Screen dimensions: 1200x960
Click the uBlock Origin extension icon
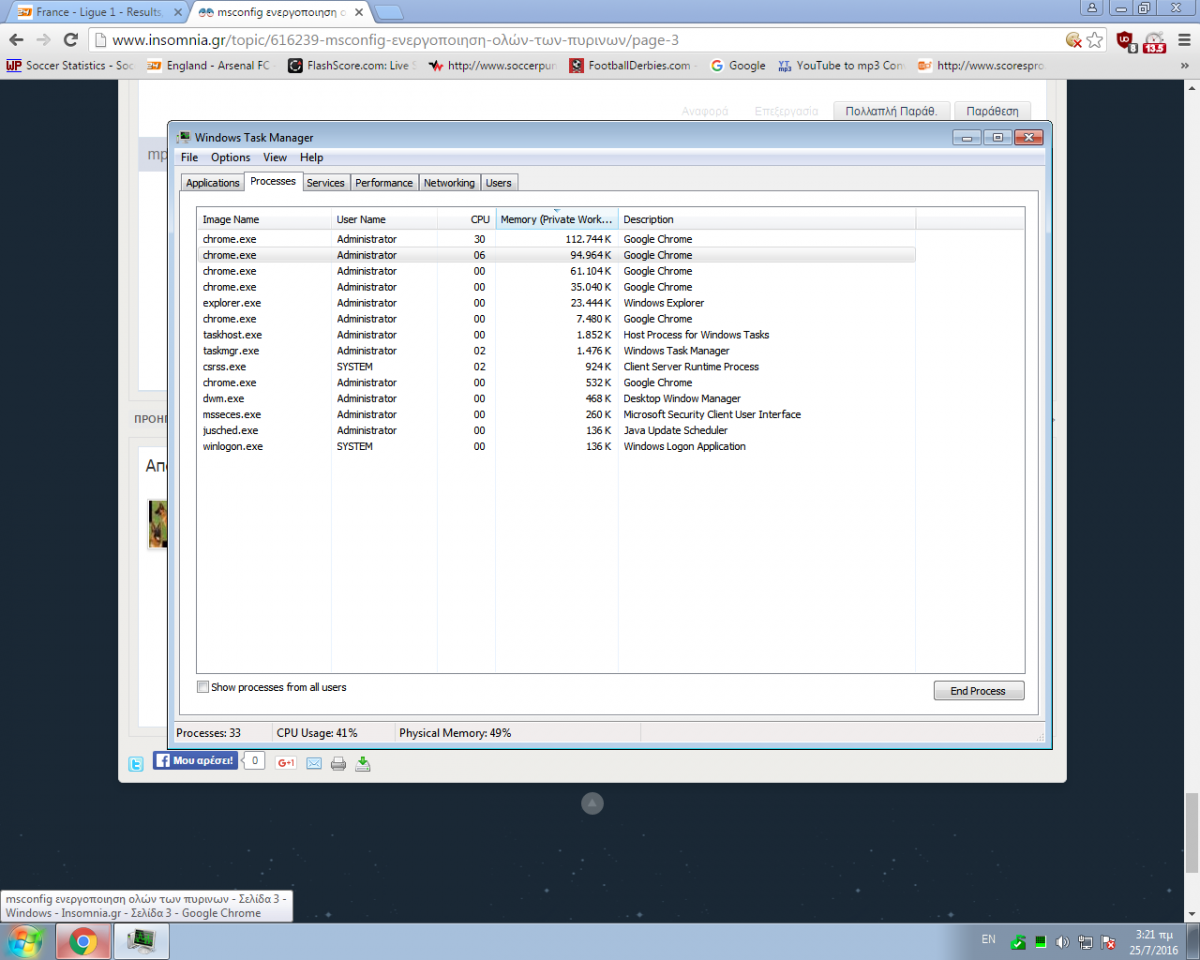(1126, 40)
